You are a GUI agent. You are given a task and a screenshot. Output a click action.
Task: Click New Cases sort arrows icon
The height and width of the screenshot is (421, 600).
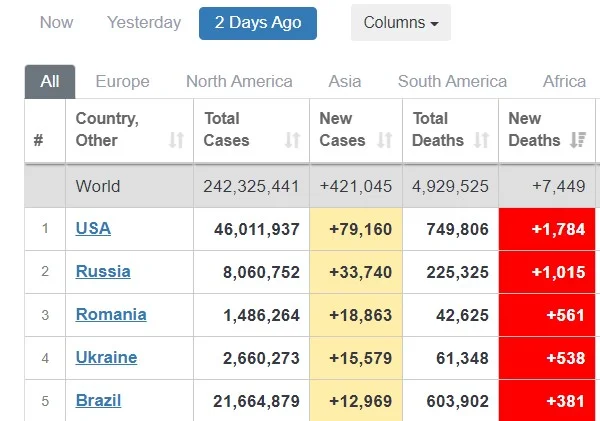[385, 141]
